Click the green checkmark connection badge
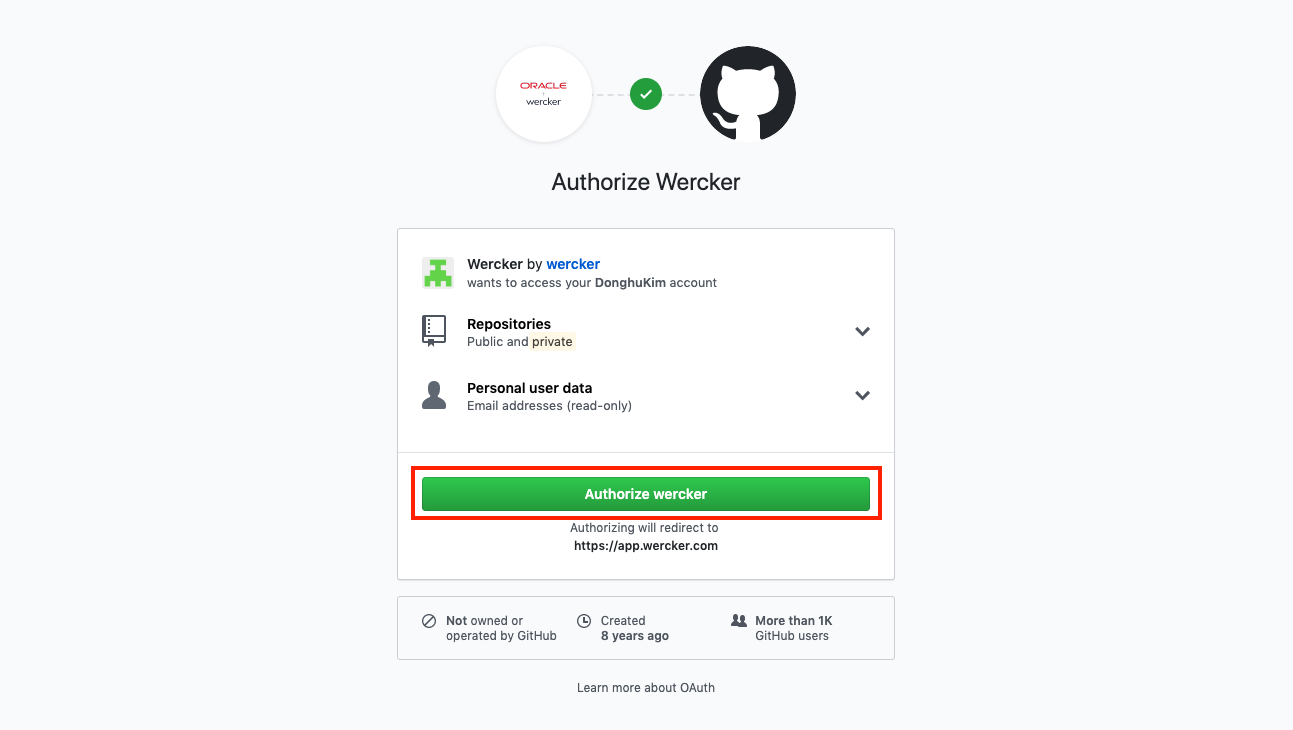 (x=646, y=94)
